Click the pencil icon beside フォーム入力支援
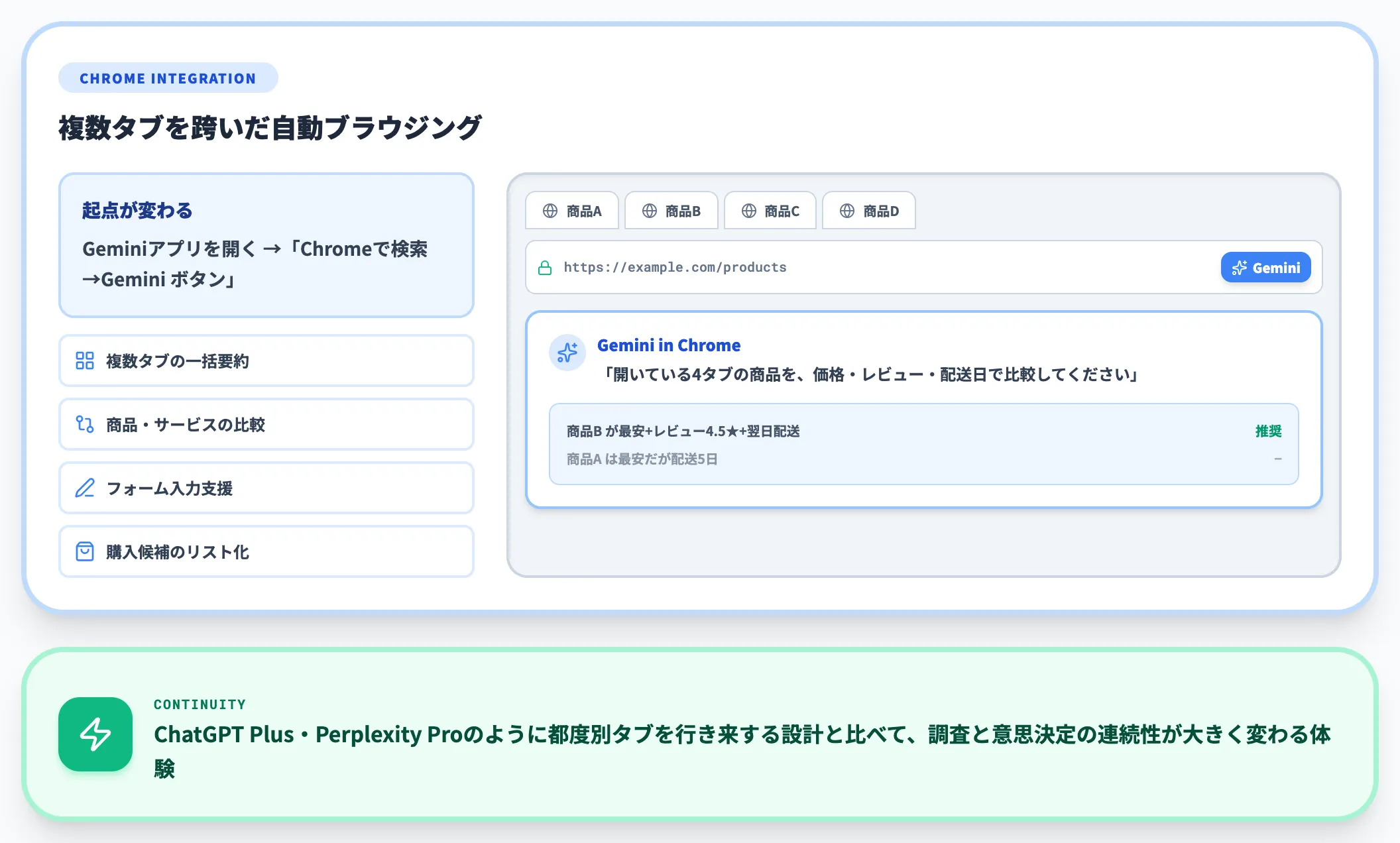Viewport: 1400px width, 843px height. [x=85, y=488]
